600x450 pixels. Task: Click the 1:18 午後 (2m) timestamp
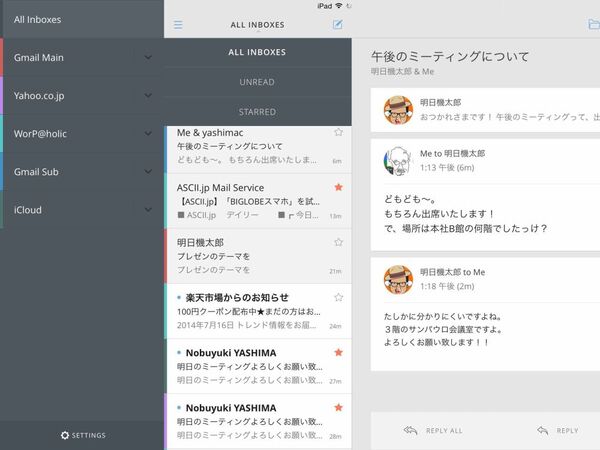click(447, 286)
